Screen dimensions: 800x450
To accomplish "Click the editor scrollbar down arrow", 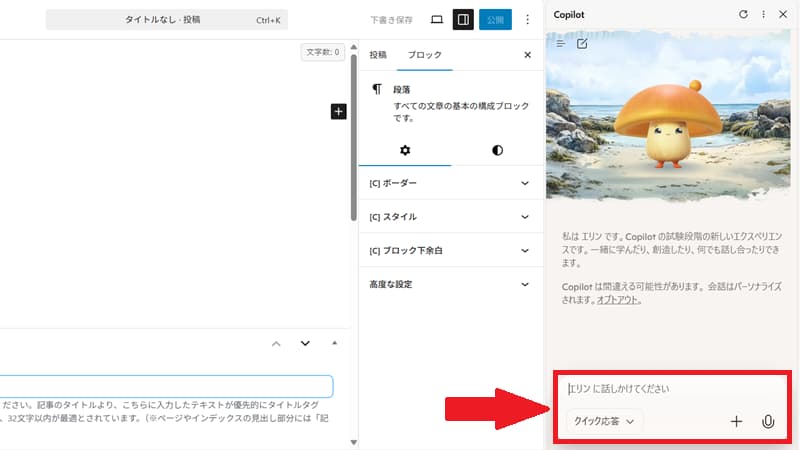I will point(354,442).
